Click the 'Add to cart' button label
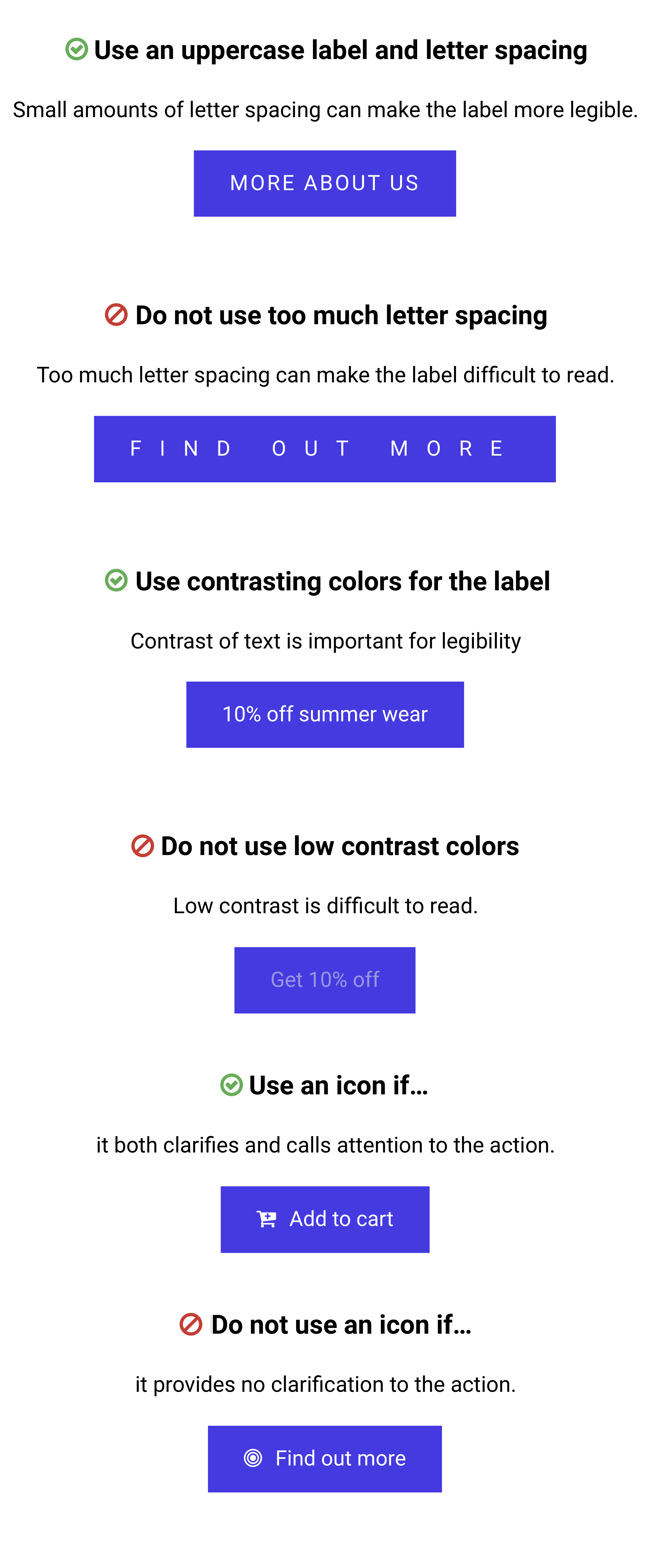This screenshot has width=654, height=1568. click(x=341, y=1219)
